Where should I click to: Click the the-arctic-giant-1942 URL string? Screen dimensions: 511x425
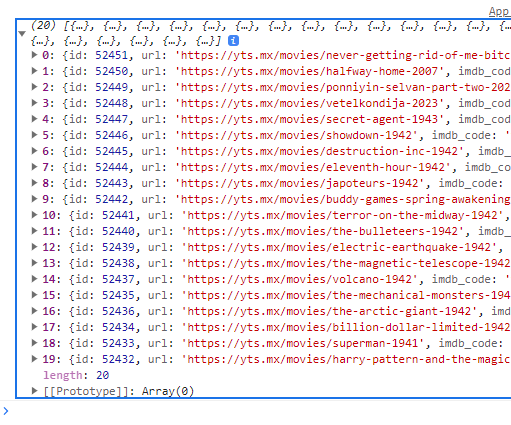(330, 311)
